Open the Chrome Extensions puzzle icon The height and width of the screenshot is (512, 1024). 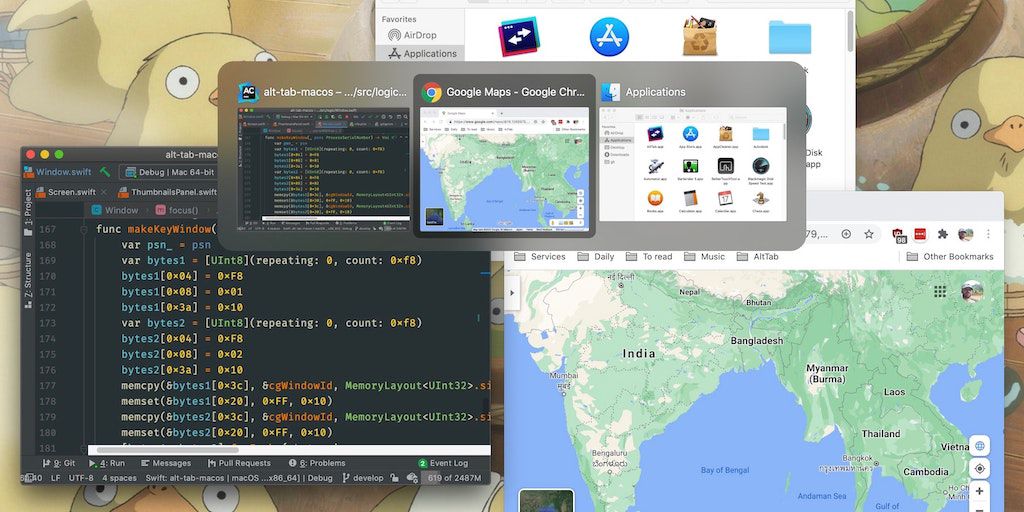942,234
